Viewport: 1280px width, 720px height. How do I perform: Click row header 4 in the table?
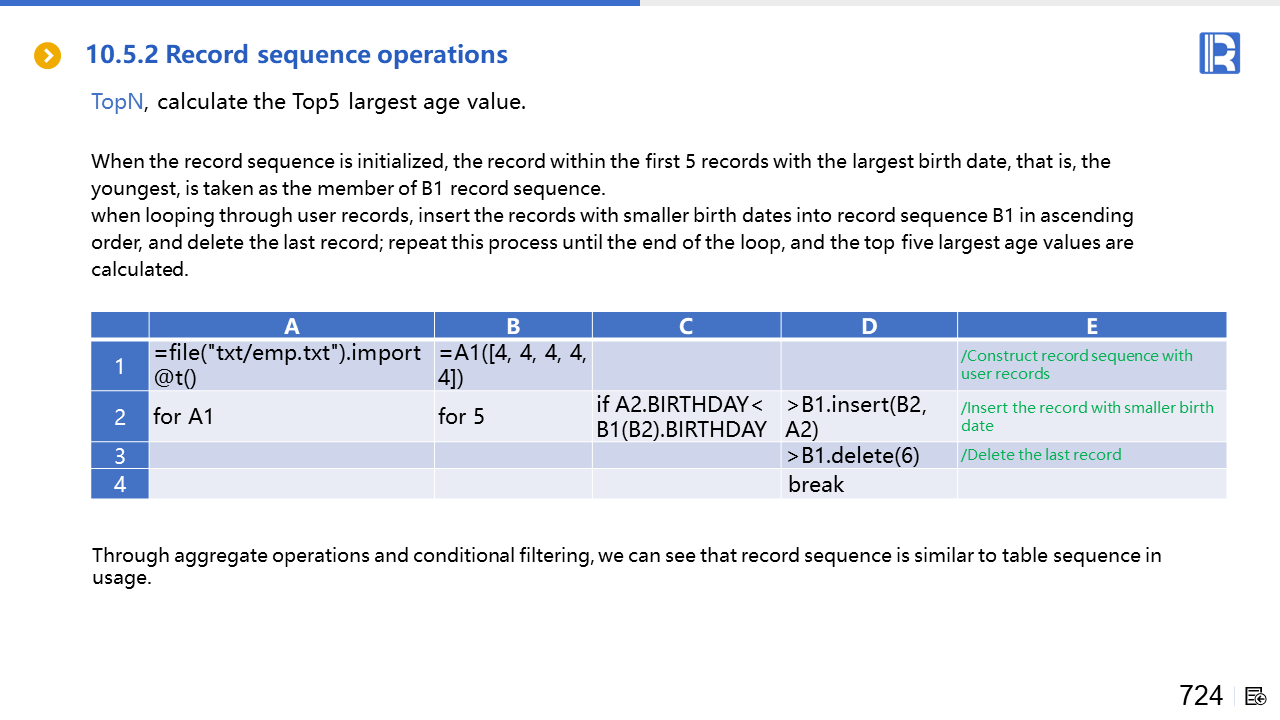point(120,484)
